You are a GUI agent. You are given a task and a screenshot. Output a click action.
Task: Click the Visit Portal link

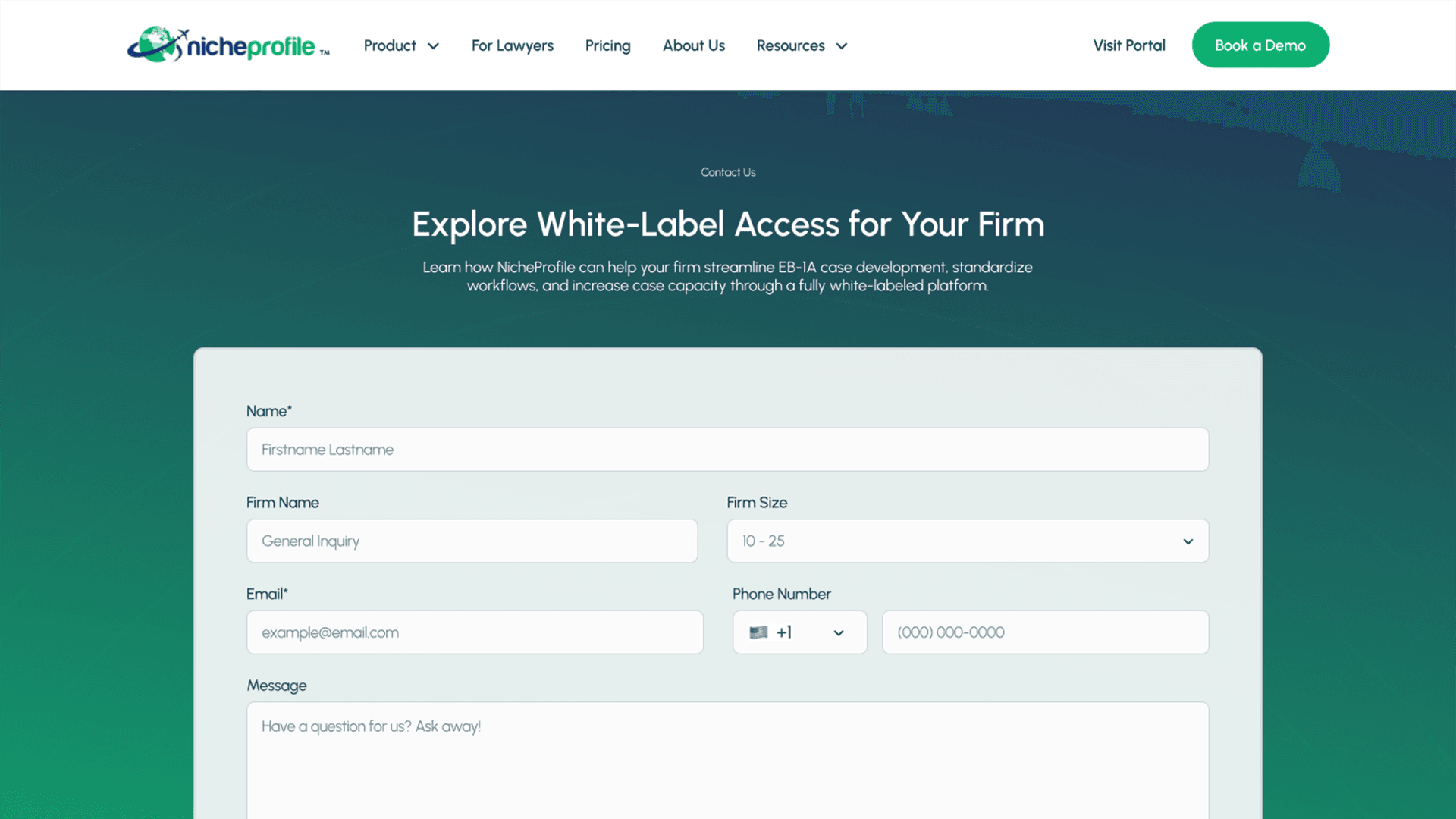coord(1129,45)
